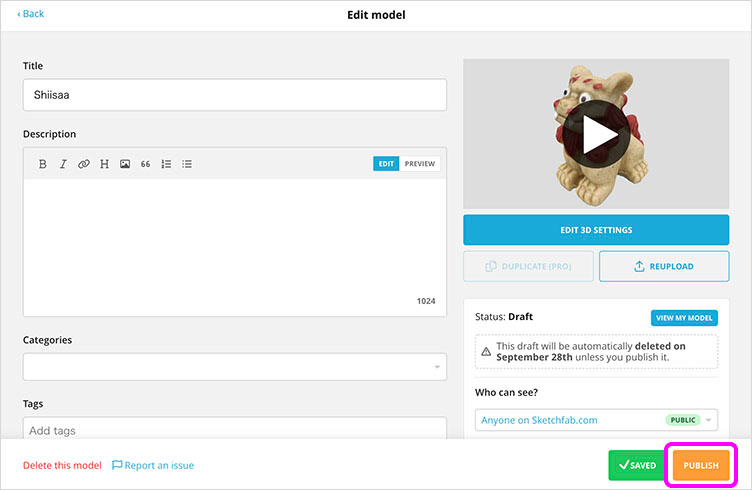752x490 pixels.
Task: Apply bold formatting in description toolbar
Action: (x=42, y=164)
